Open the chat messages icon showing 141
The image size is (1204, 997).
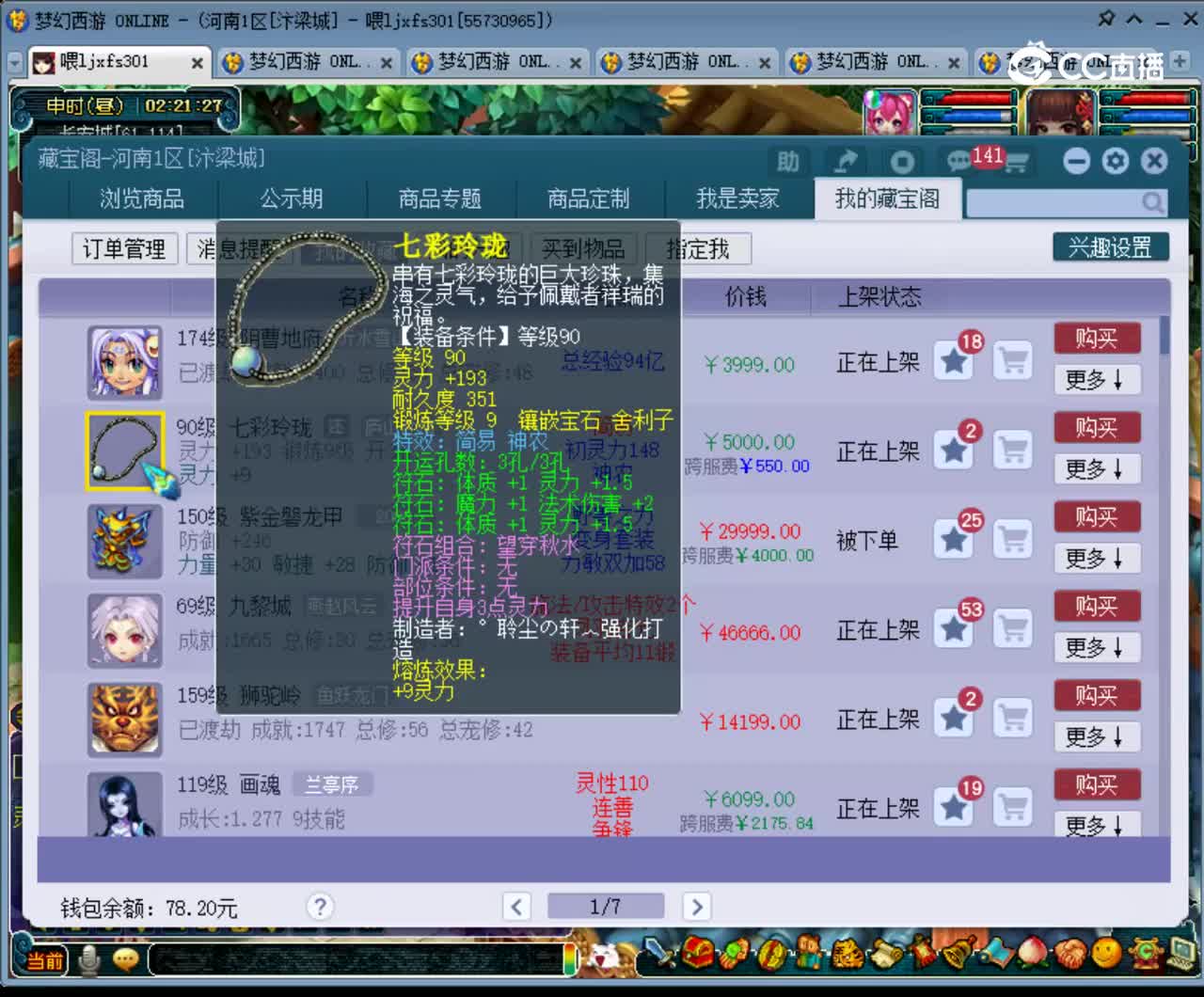pos(958,162)
